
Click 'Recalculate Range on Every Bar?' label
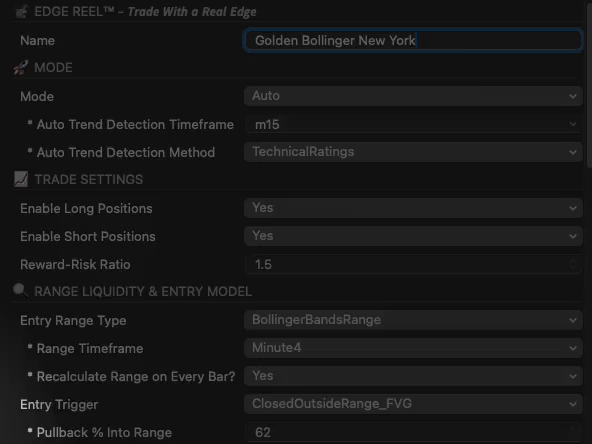[x=136, y=376]
